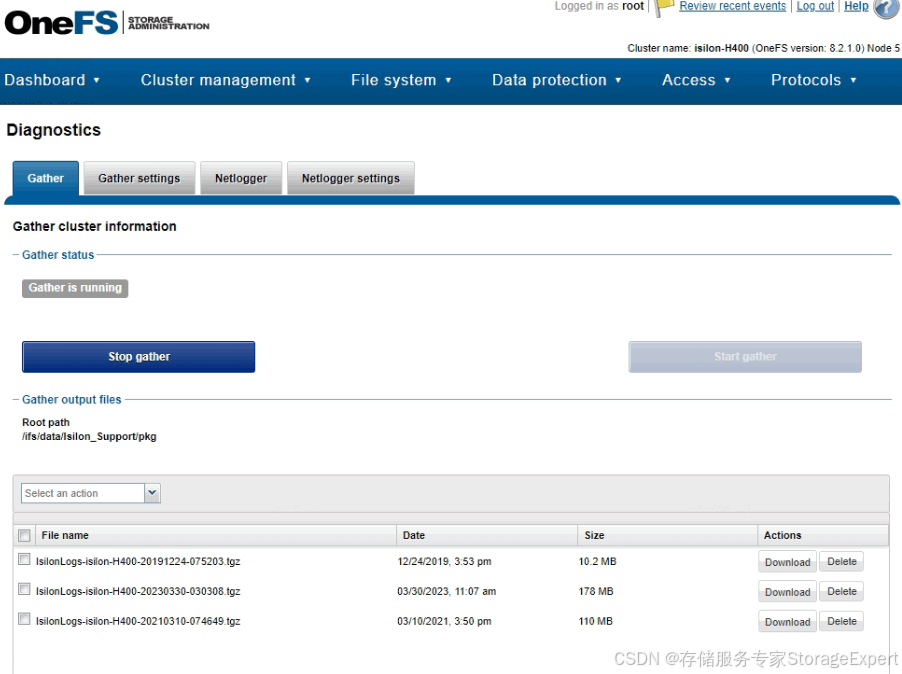Open the Cluster management menu

pos(226,80)
